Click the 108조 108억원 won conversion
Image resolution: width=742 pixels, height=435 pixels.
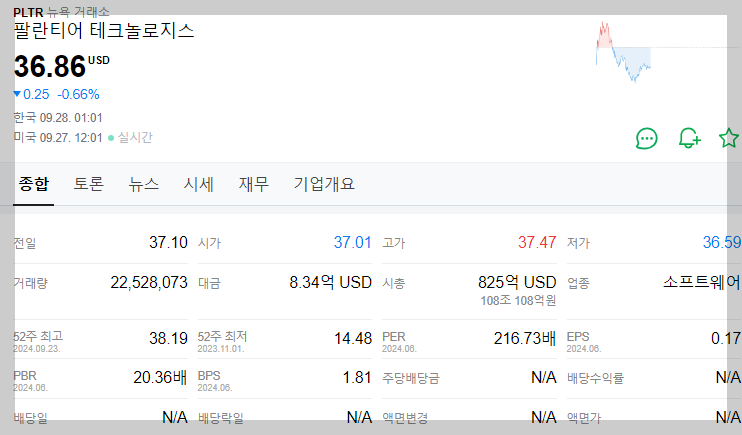coord(518,301)
